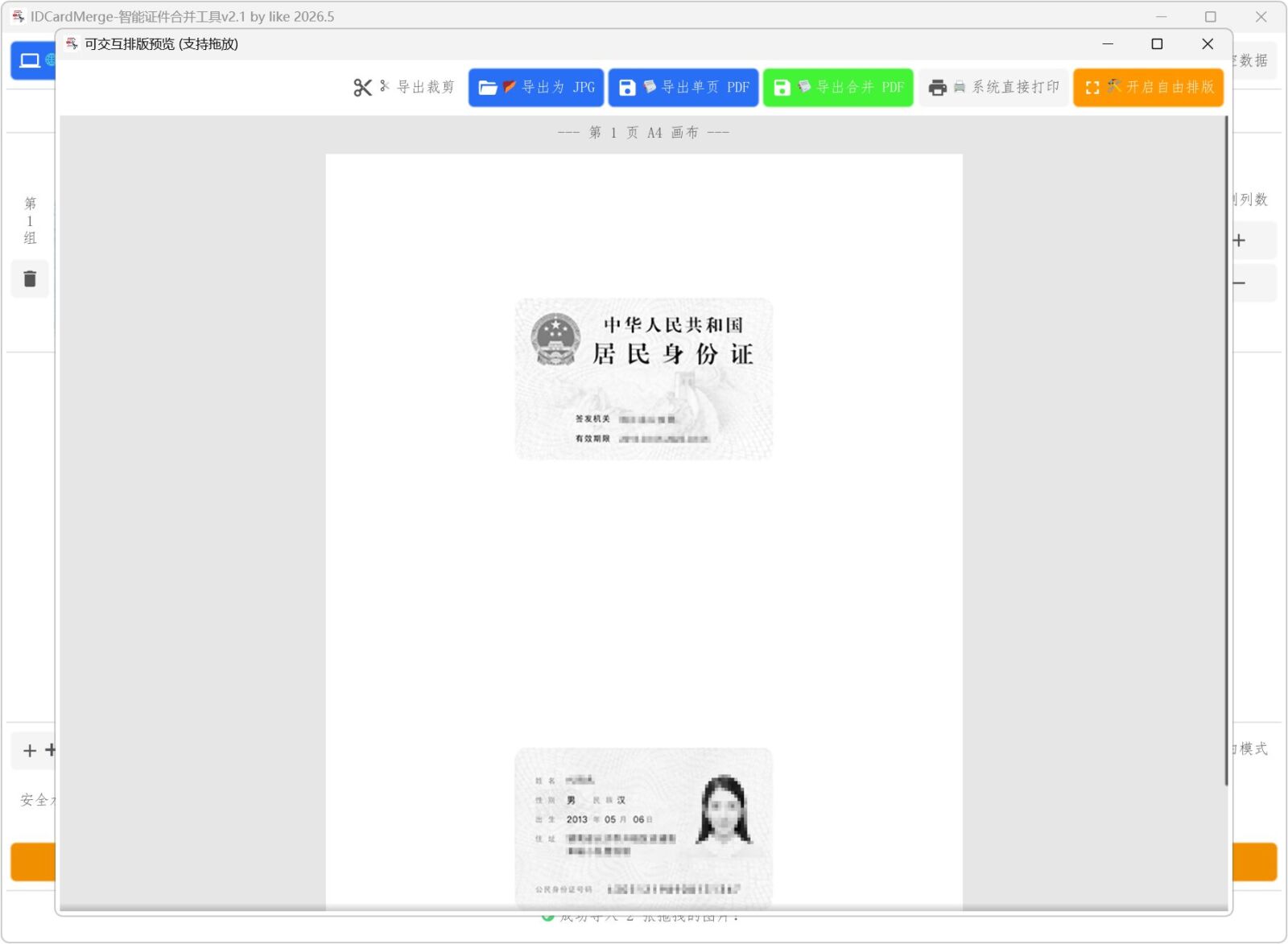The width and height of the screenshot is (1288, 944).
Task: Minimize the layout preview dialog
Action: [1108, 44]
